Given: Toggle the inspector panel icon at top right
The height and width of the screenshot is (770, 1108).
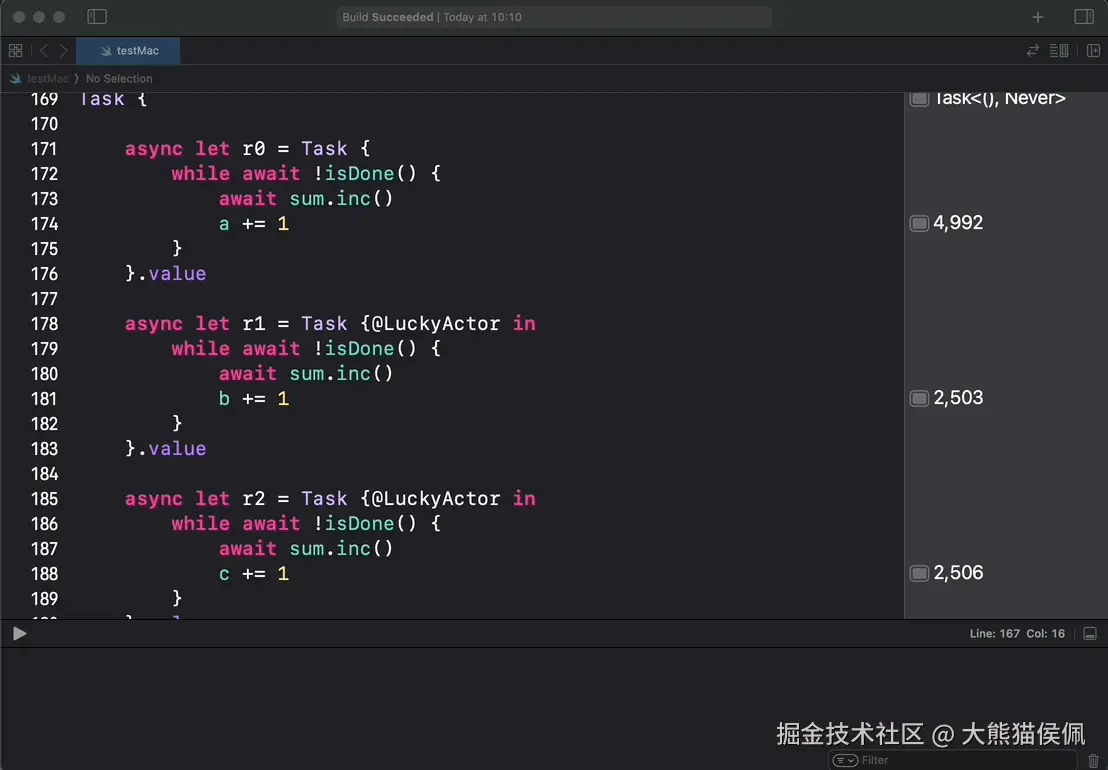Looking at the screenshot, I should (1083, 16).
